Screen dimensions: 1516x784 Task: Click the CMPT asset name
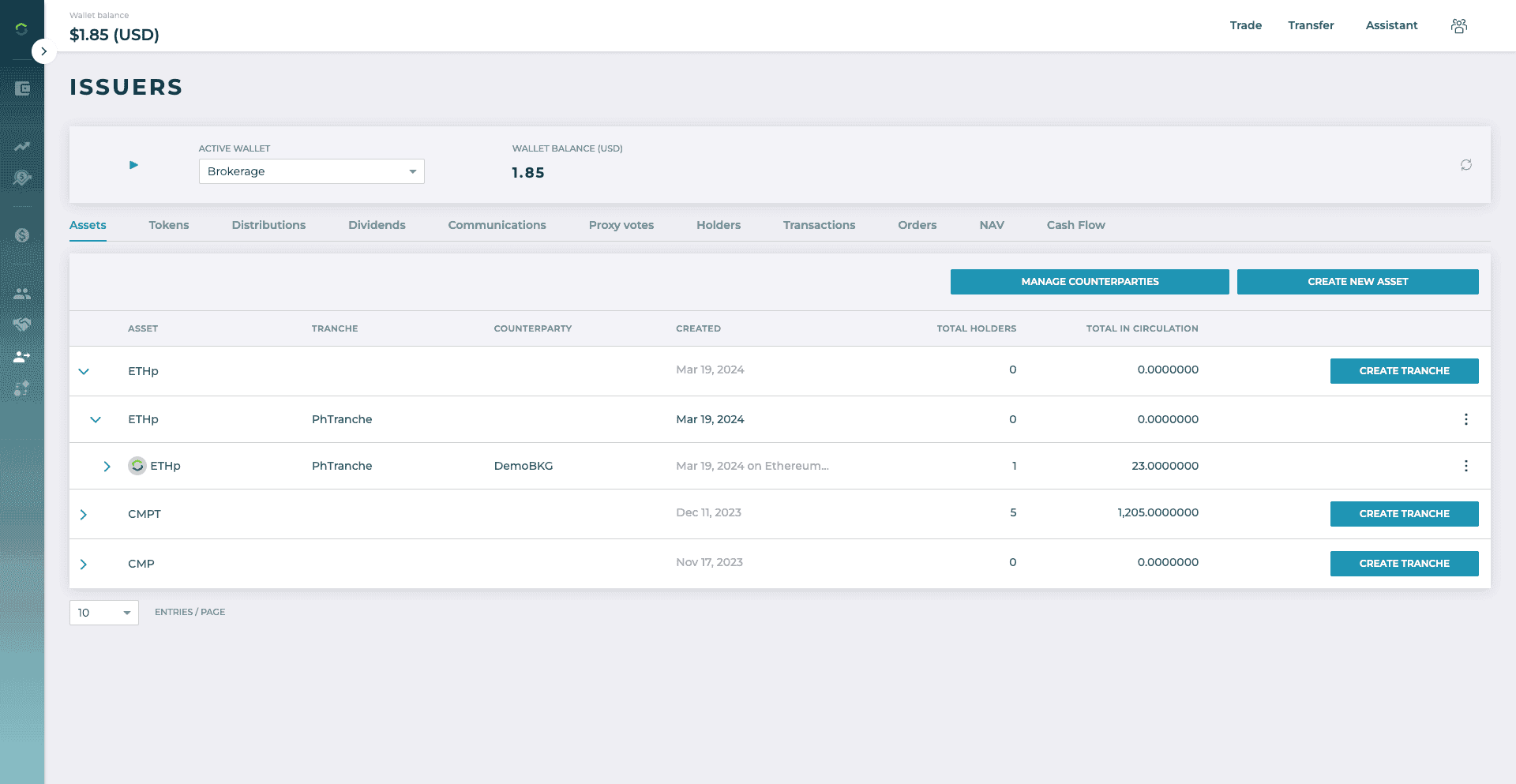point(144,514)
